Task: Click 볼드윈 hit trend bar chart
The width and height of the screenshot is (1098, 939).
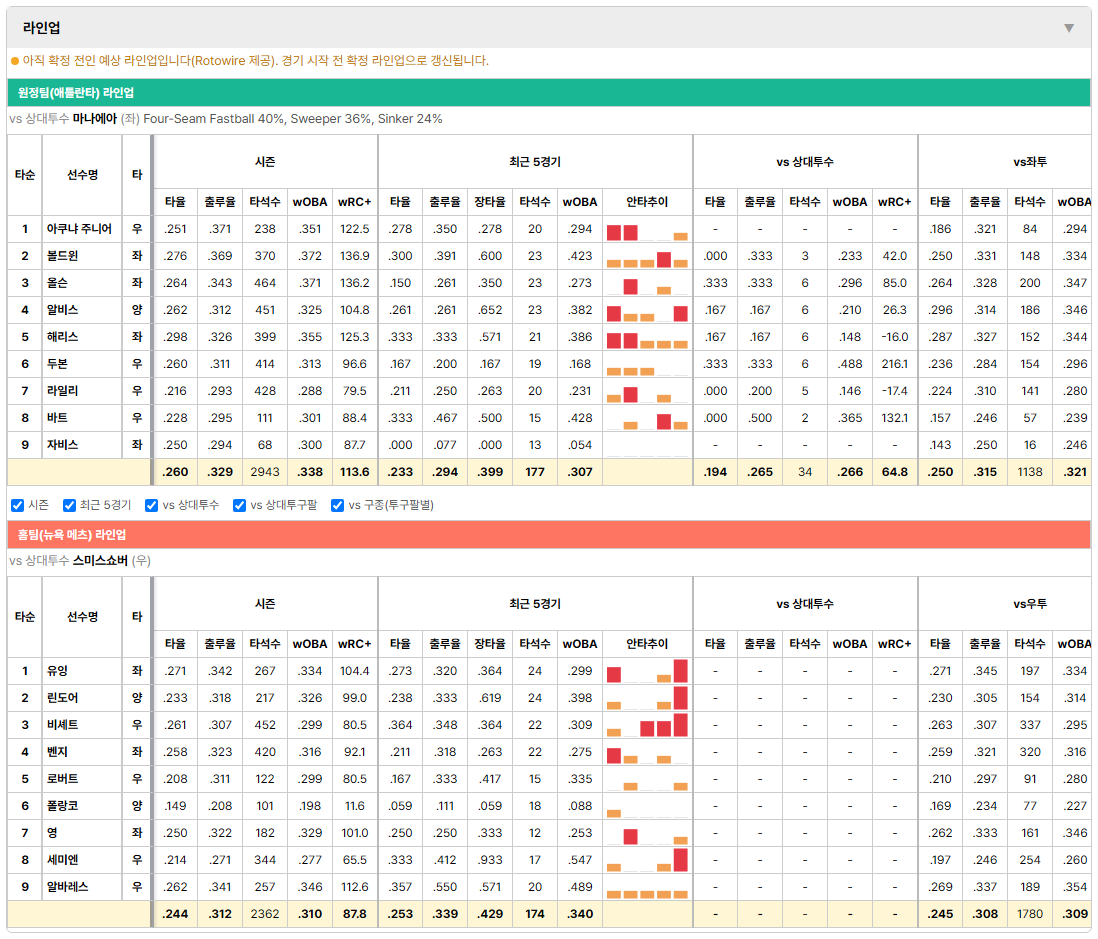Action: click(647, 256)
